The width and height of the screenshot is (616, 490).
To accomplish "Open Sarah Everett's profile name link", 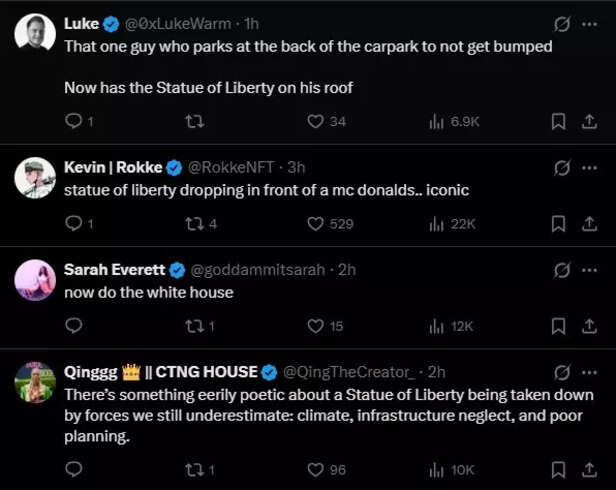I will click(115, 269).
